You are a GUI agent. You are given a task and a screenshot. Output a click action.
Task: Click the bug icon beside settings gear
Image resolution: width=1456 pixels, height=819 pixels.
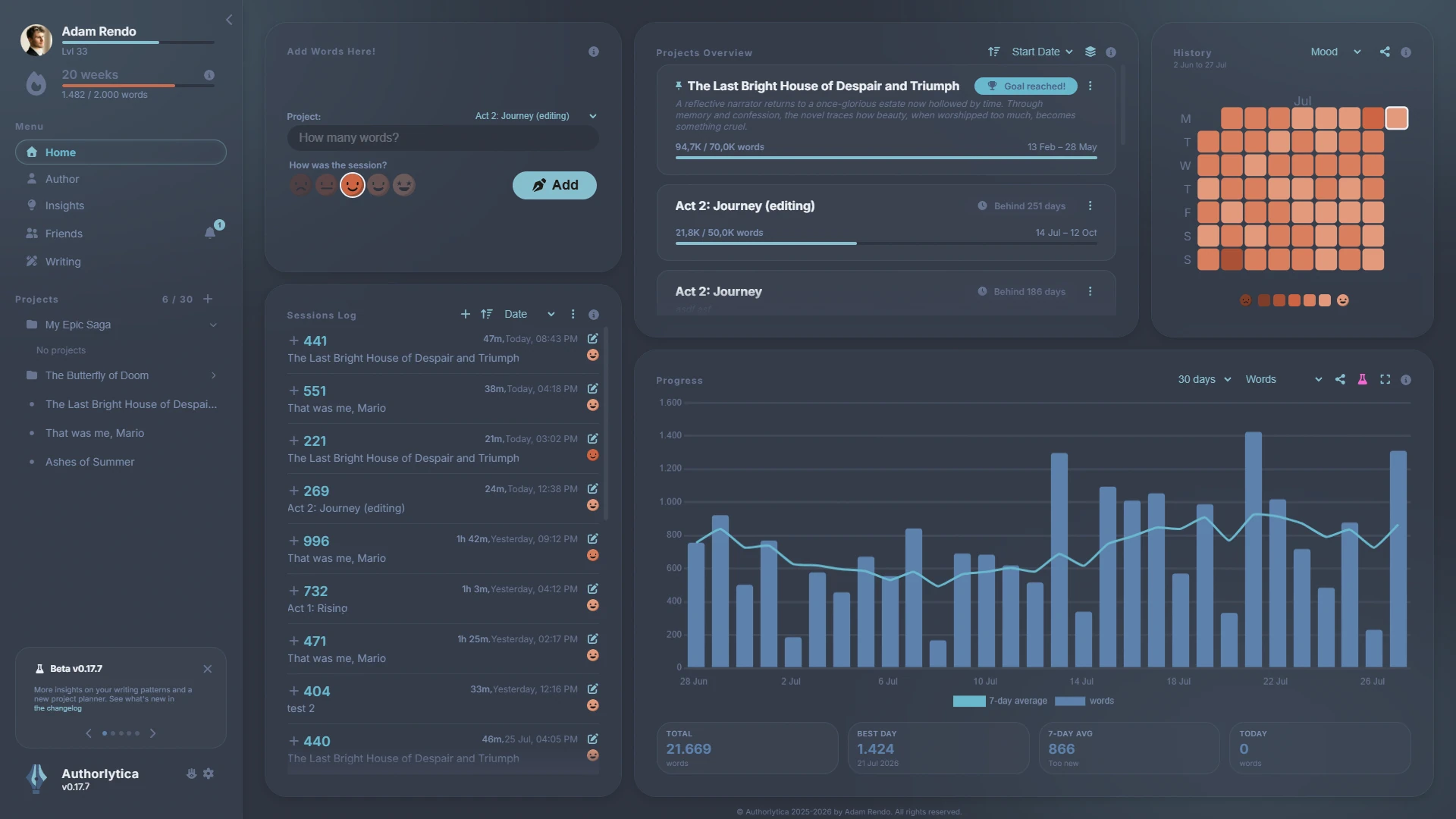pos(191,773)
